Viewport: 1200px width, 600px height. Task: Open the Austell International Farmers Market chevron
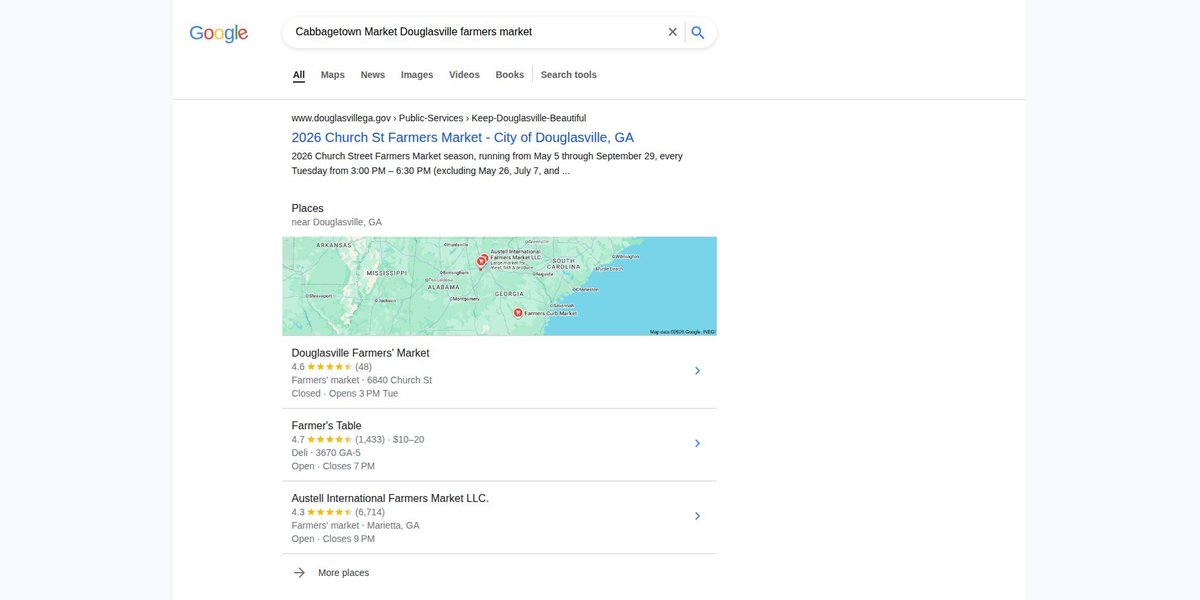697,517
